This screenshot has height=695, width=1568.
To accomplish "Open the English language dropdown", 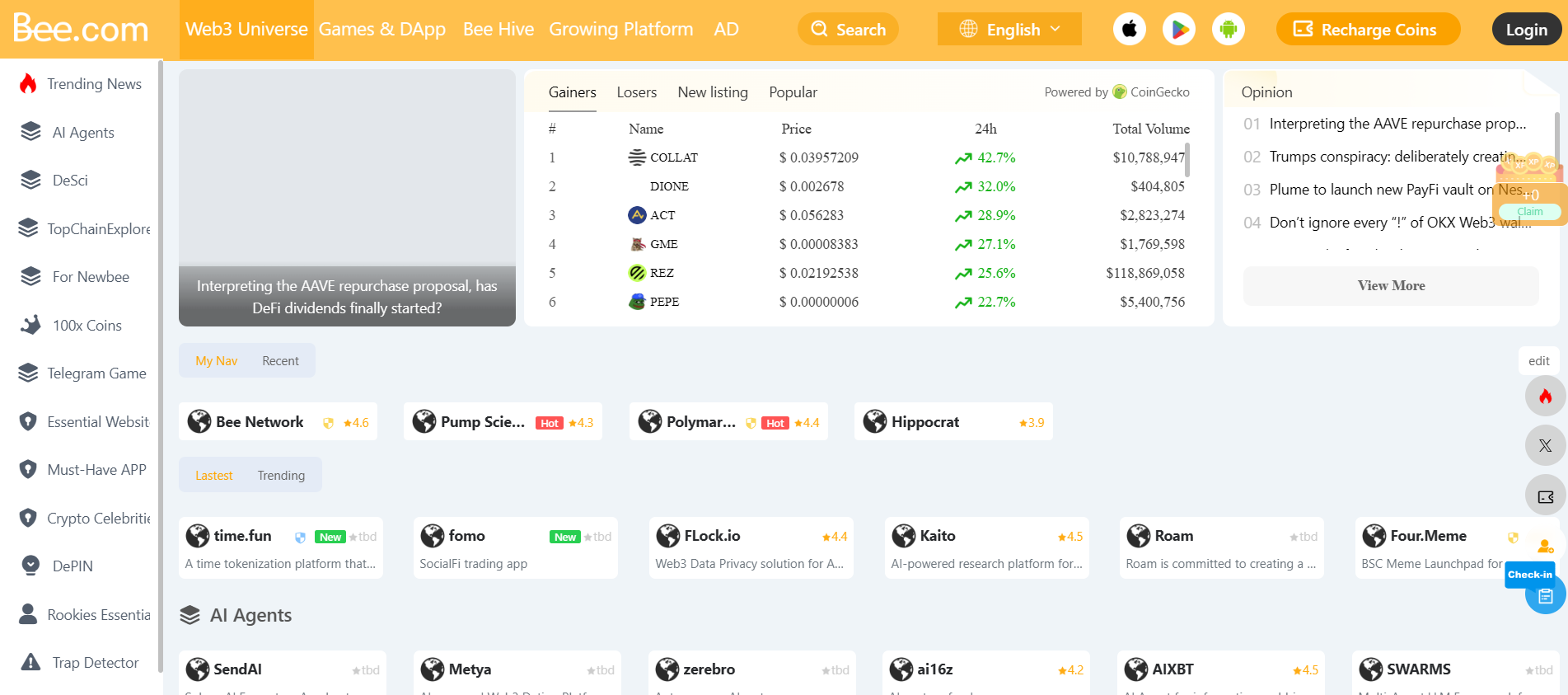I will (x=1009, y=30).
